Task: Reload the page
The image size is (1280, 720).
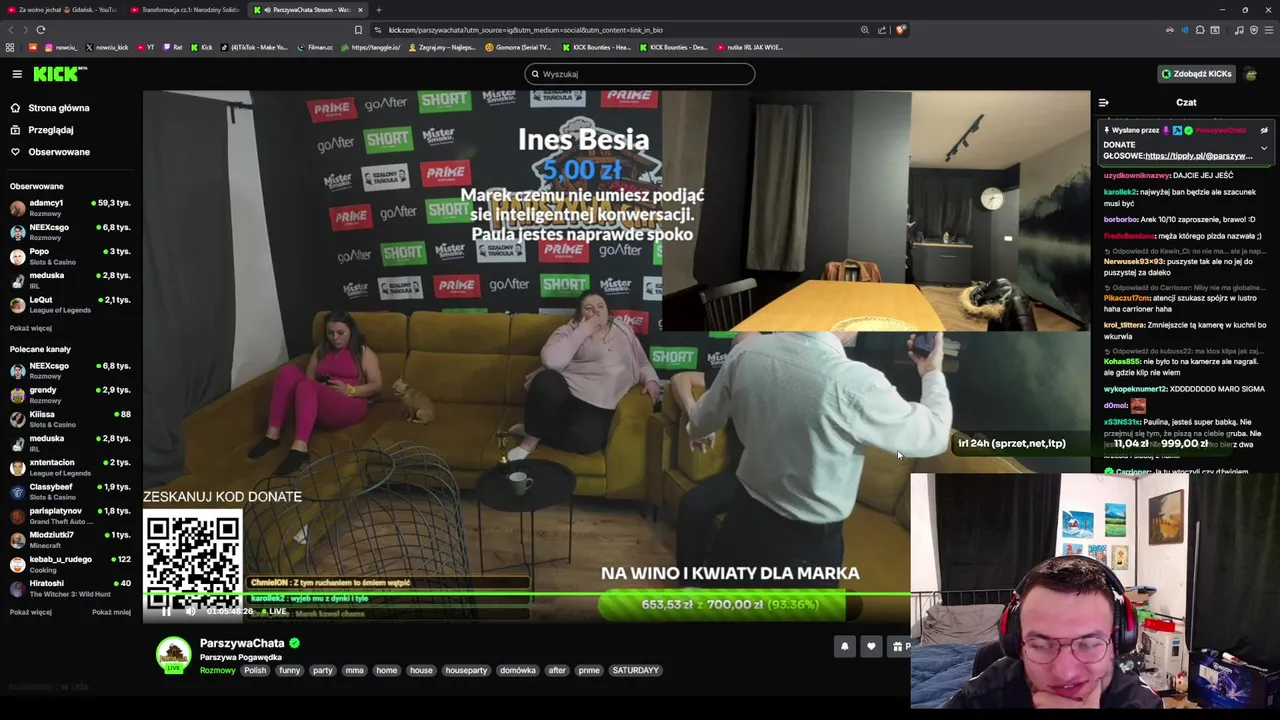Action: (x=41, y=30)
